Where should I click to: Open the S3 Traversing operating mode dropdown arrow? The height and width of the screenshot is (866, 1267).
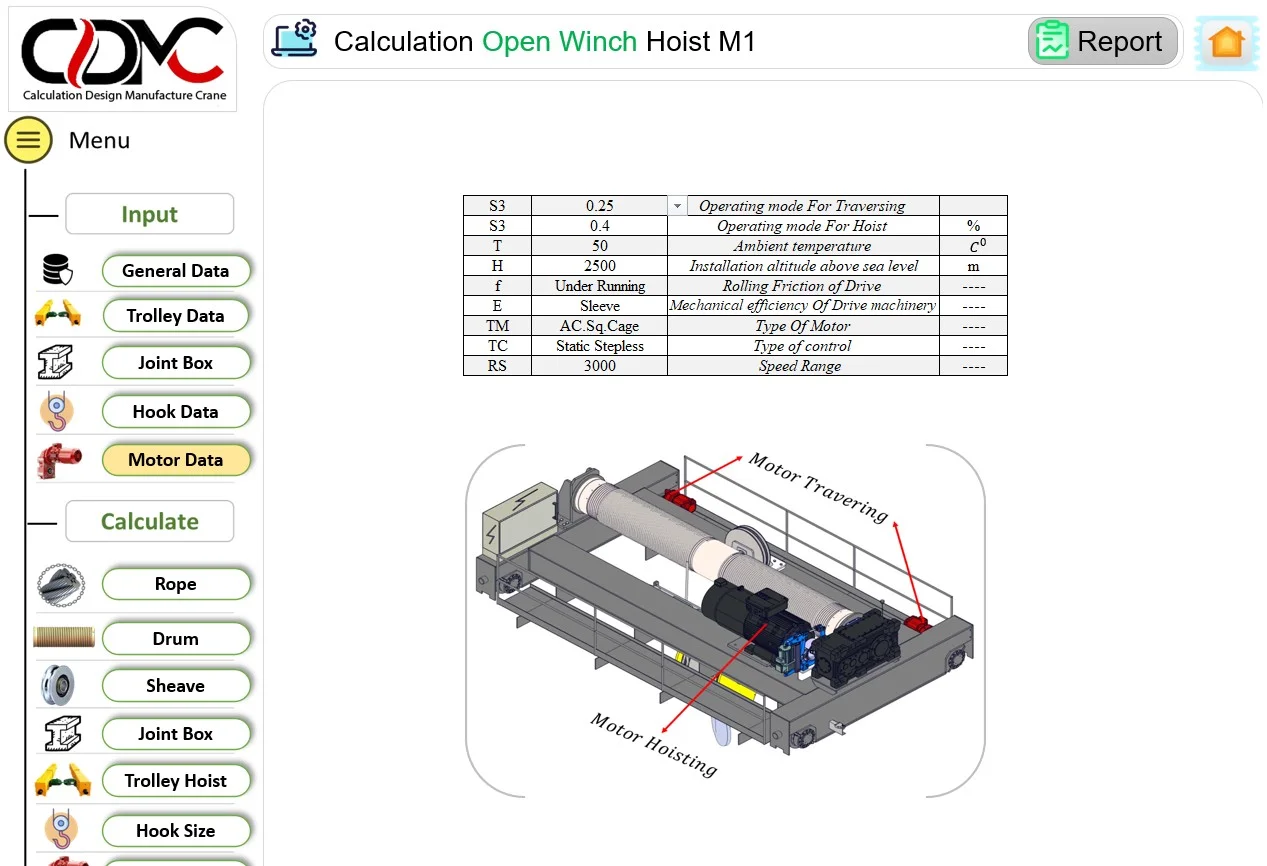pos(677,206)
